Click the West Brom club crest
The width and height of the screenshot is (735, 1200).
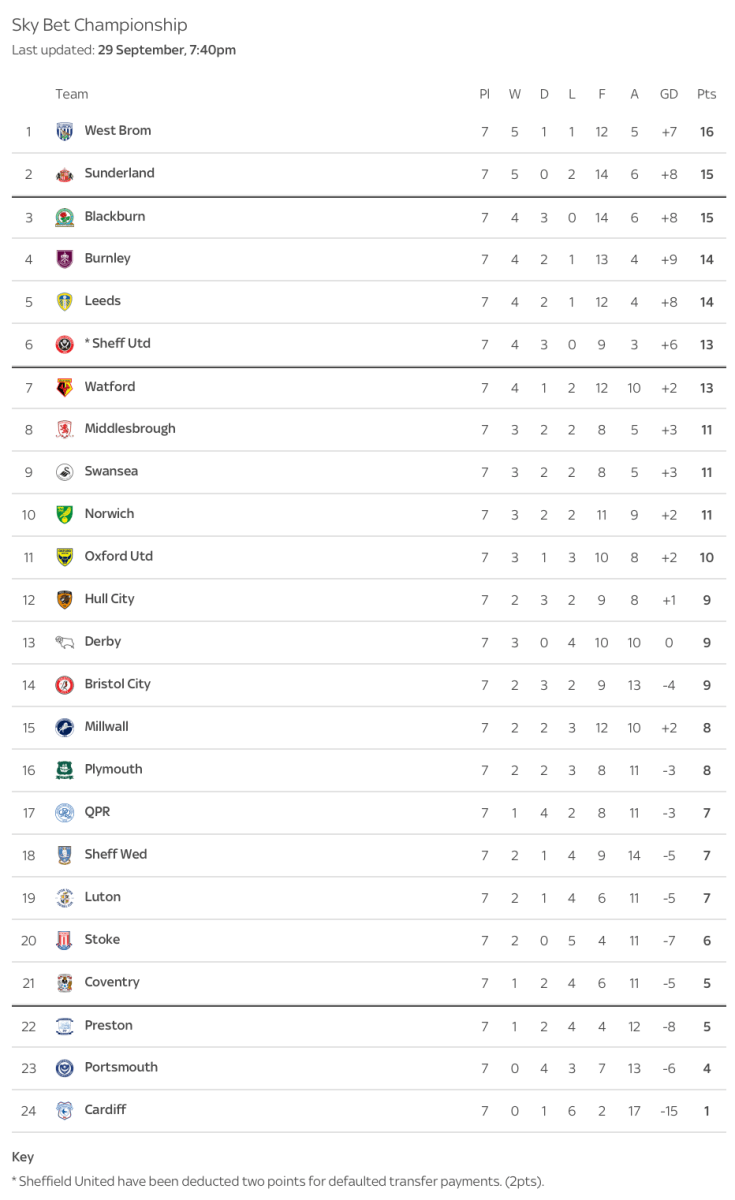(x=64, y=131)
